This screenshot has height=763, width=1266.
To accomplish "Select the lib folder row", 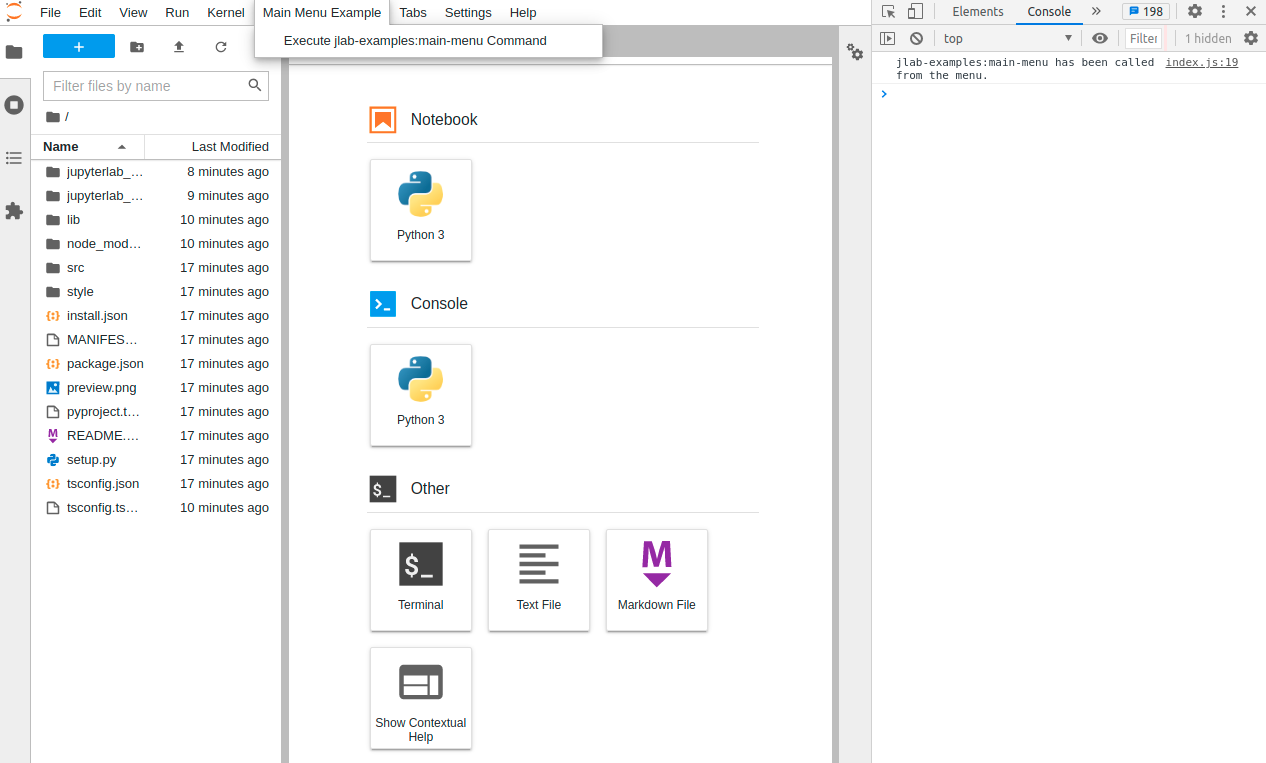I will pyautogui.click(x=156, y=220).
